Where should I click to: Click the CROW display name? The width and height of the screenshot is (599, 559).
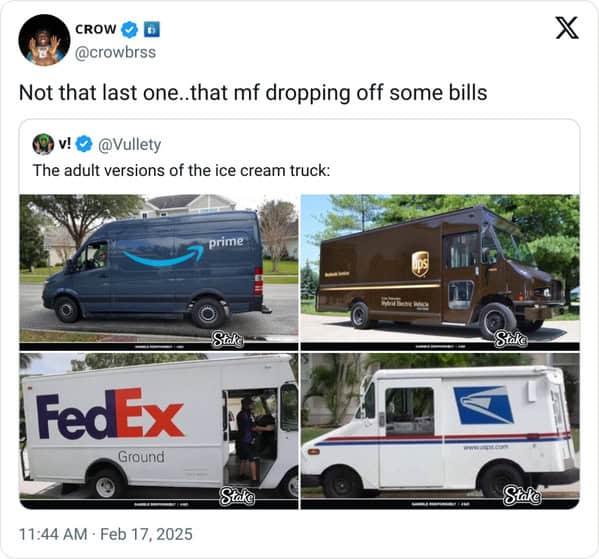pos(96,29)
